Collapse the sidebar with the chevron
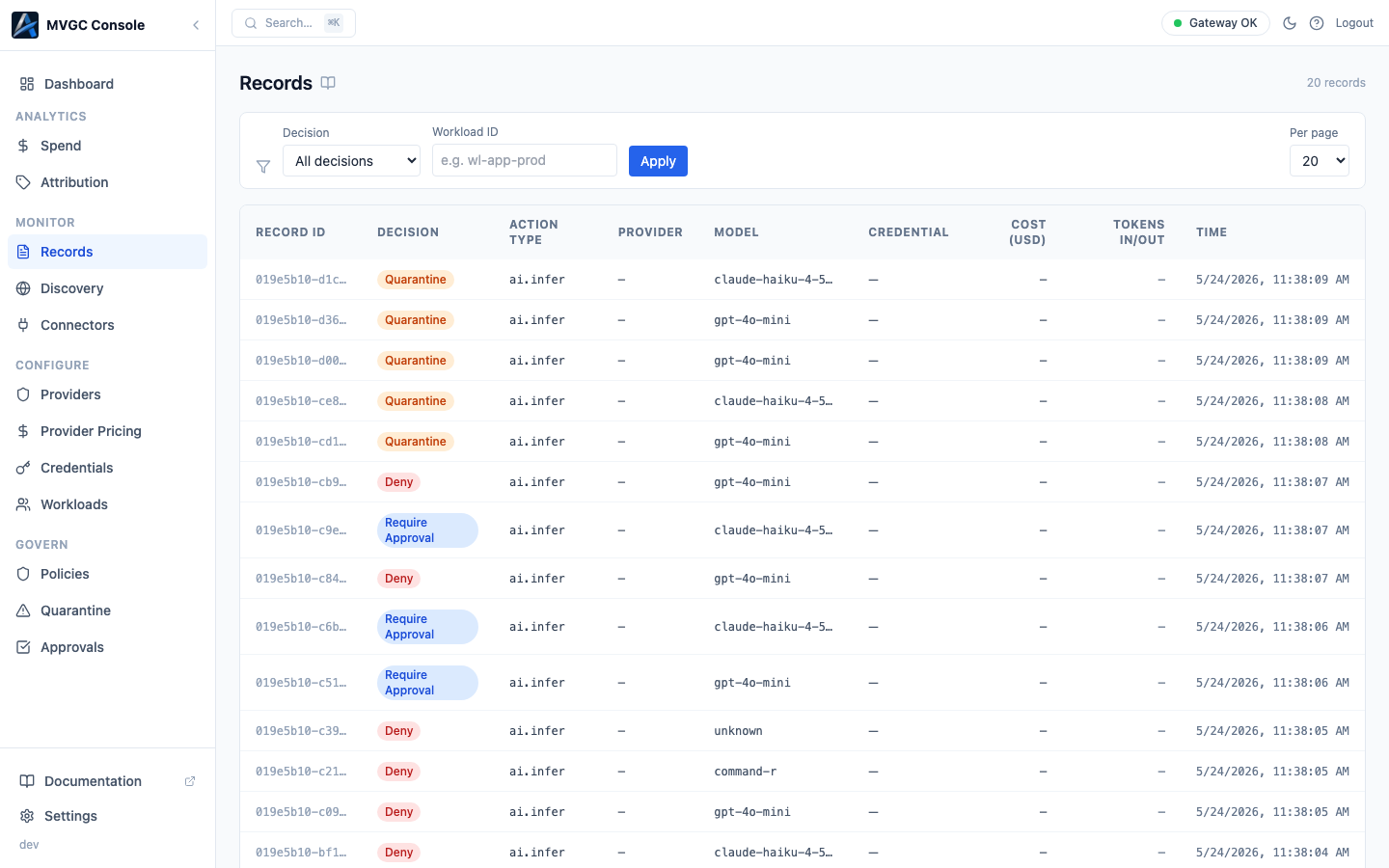 pos(196,25)
